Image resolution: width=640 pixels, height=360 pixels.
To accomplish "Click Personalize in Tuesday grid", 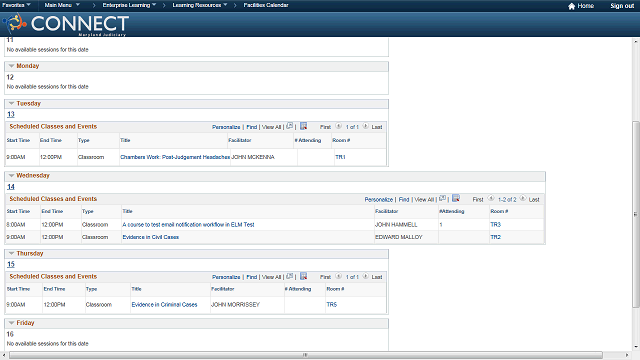I will 226,127.
